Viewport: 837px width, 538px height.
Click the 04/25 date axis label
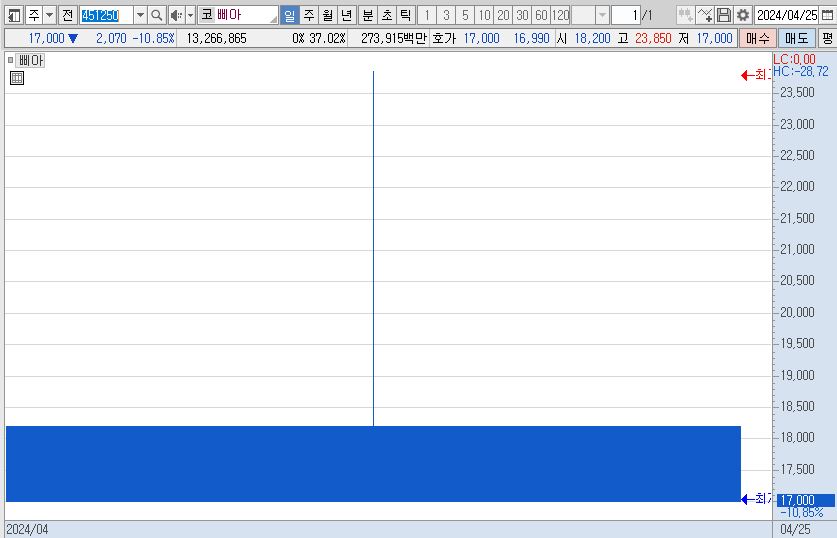(x=795, y=529)
